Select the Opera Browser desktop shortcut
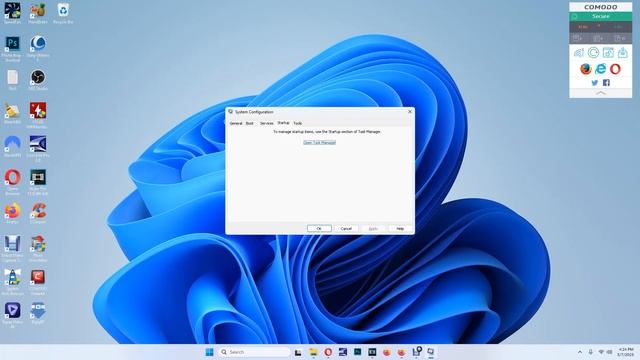The image size is (640, 360). point(12,182)
